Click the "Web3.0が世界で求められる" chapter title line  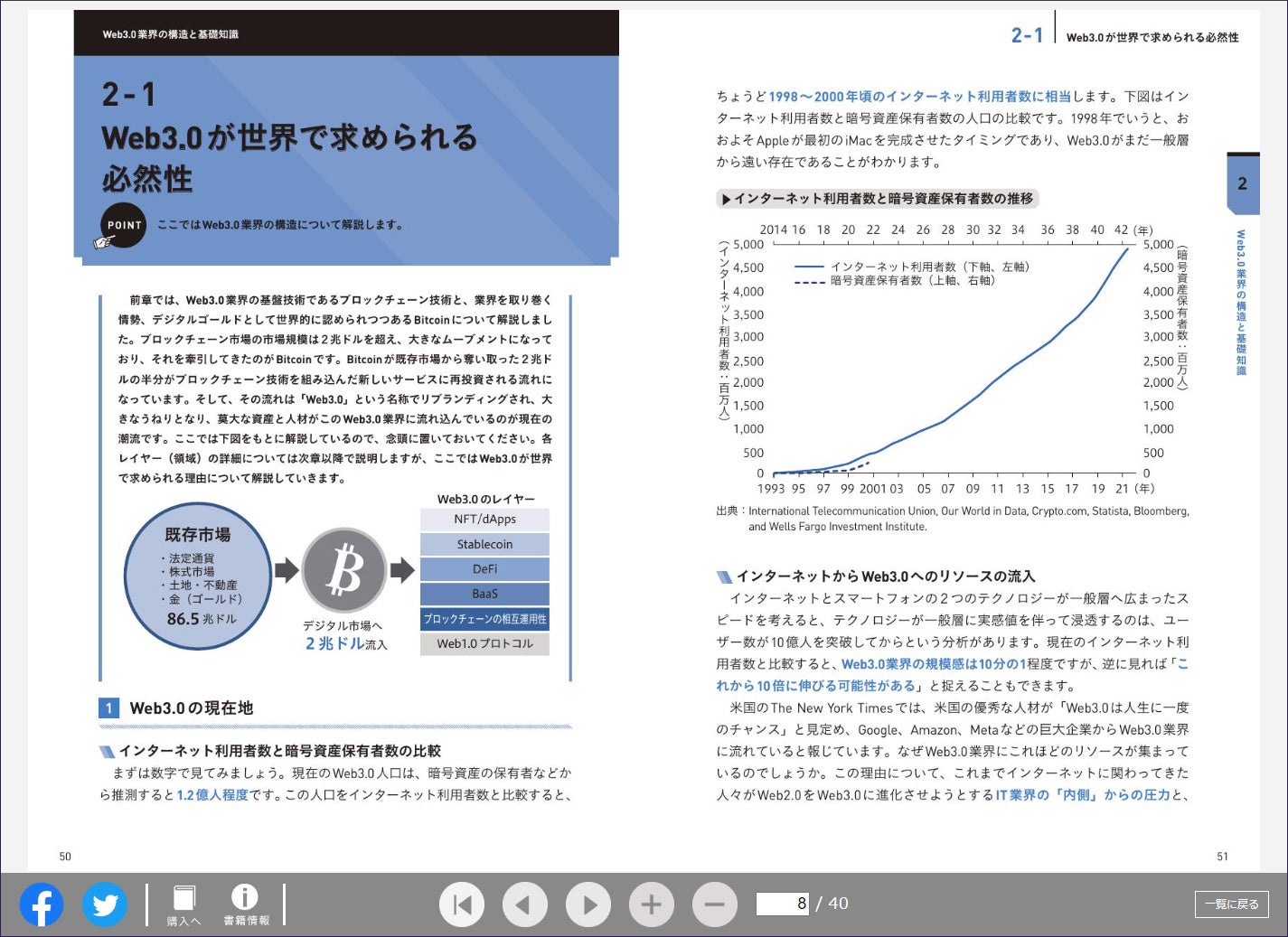click(289, 138)
